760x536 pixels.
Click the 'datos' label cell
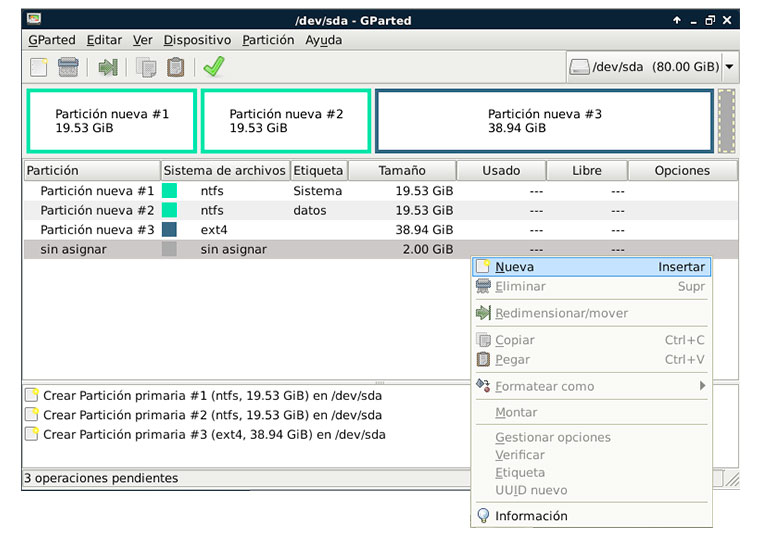pyautogui.click(x=310, y=210)
